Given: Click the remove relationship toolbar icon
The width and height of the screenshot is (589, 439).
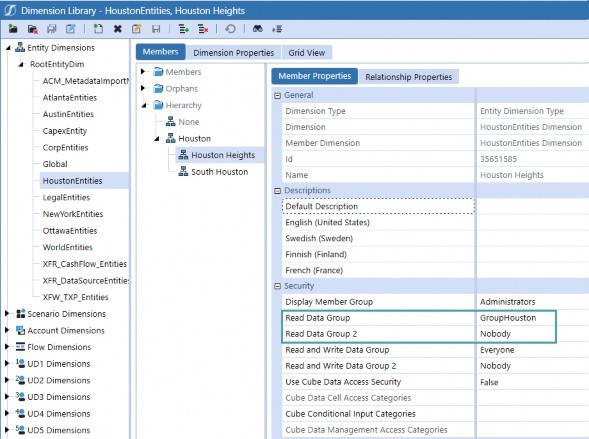Looking at the screenshot, I should 203,29.
